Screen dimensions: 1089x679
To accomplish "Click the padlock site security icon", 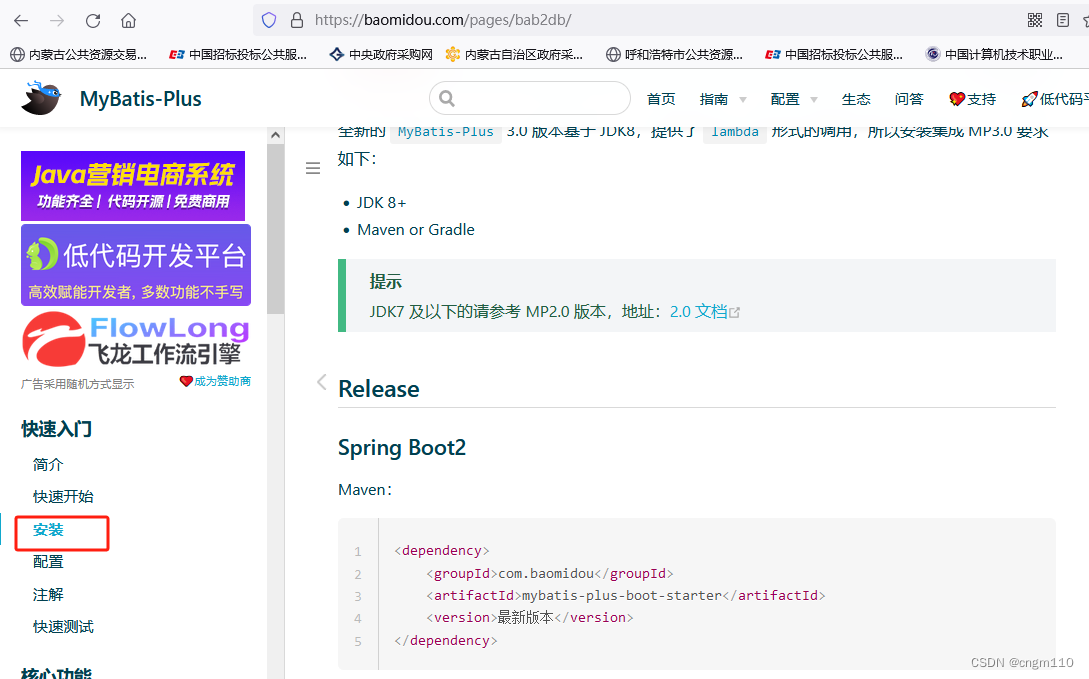I will (x=297, y=20).
